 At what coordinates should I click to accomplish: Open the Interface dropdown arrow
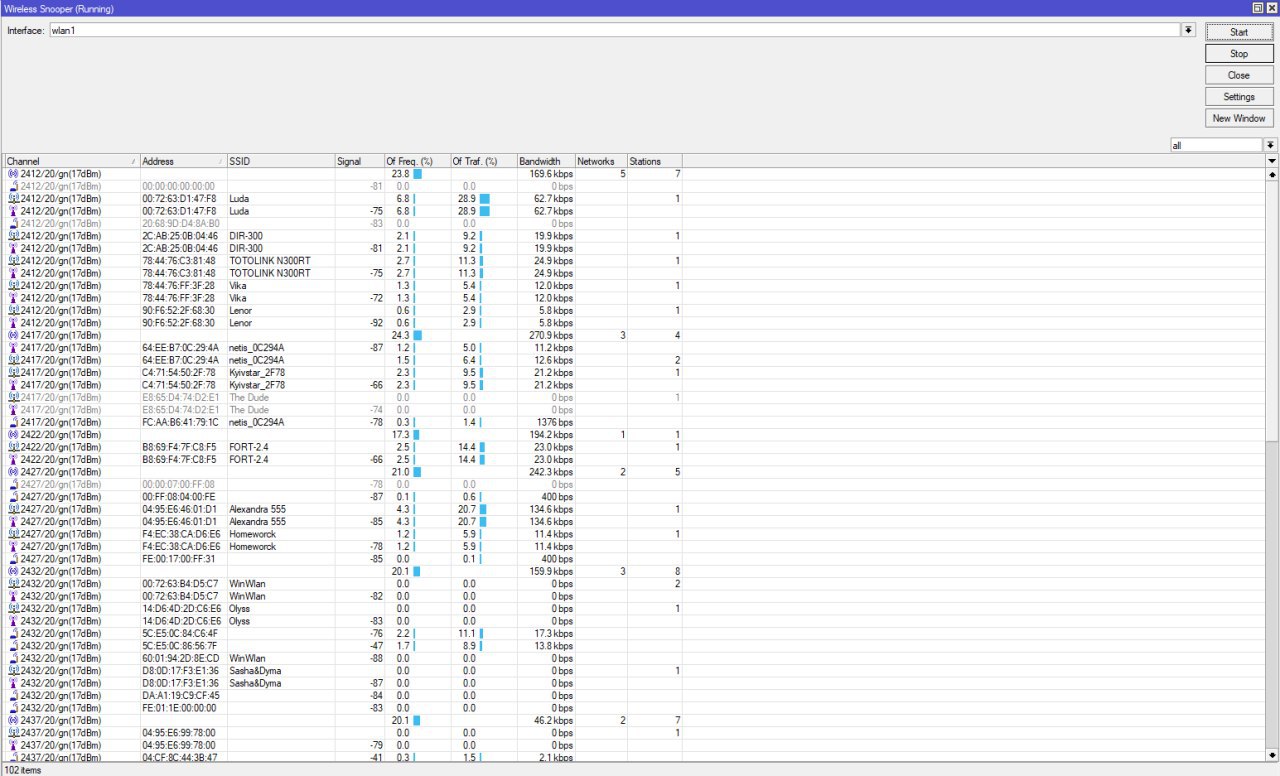[x=1189, y=30]
